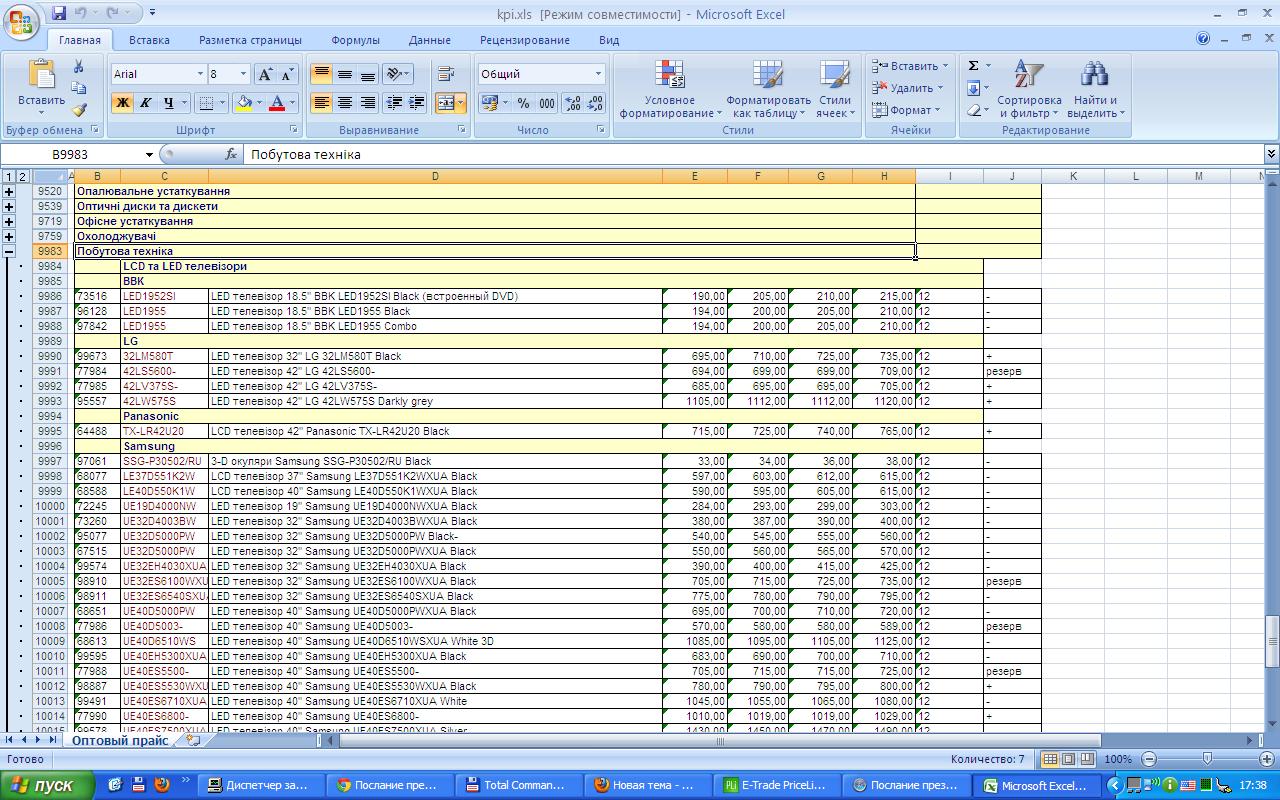Open the Сортировка и фильтр dropdown
Screen dimensions: 1280x800
1029,90
